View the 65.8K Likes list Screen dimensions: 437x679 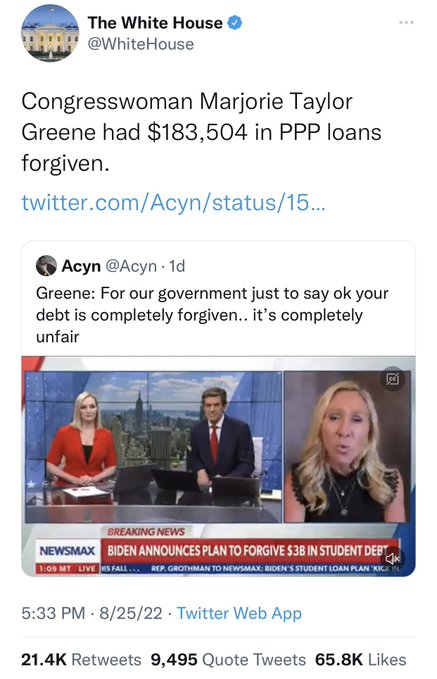coord(360,660)
